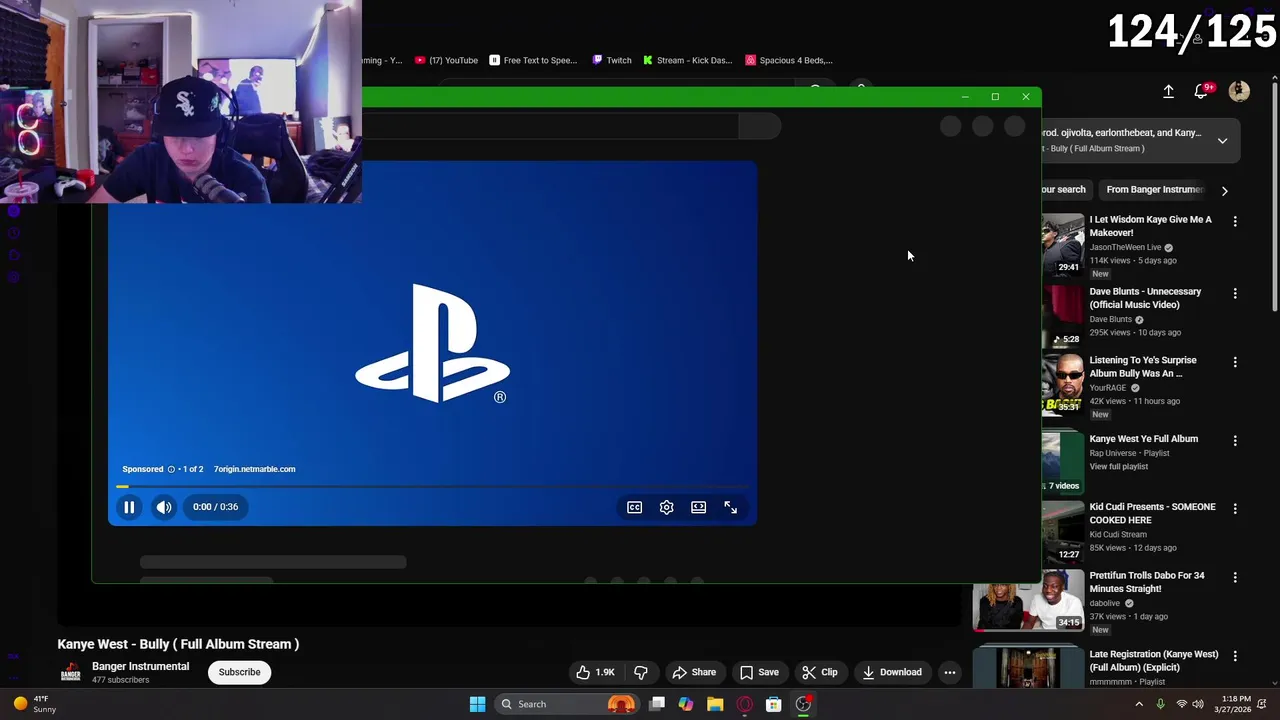Open I Let Wisdom Kaye Give Me A Makeover video
The height and width of the screenshot is (720, 1280).
[1150, 226]
